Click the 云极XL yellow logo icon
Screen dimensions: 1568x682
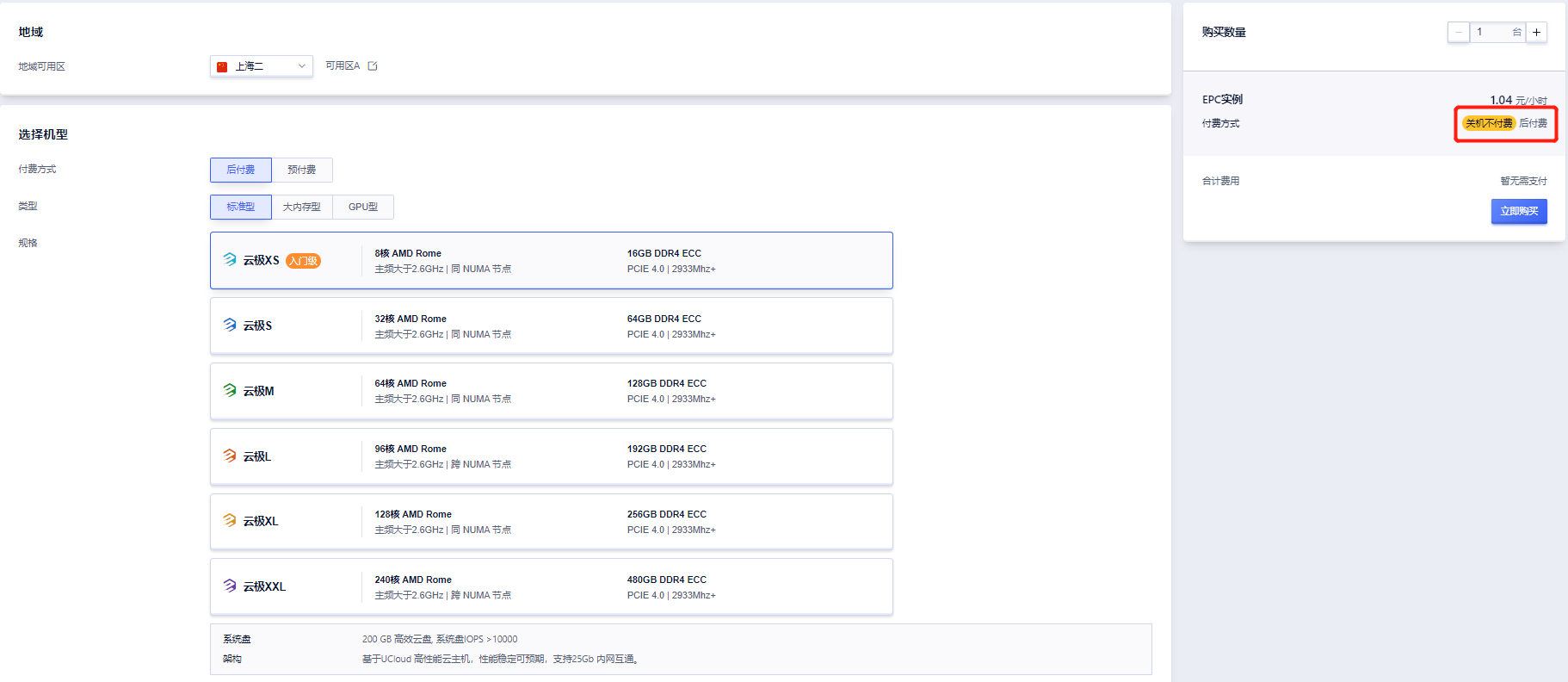tap(230, 520)
